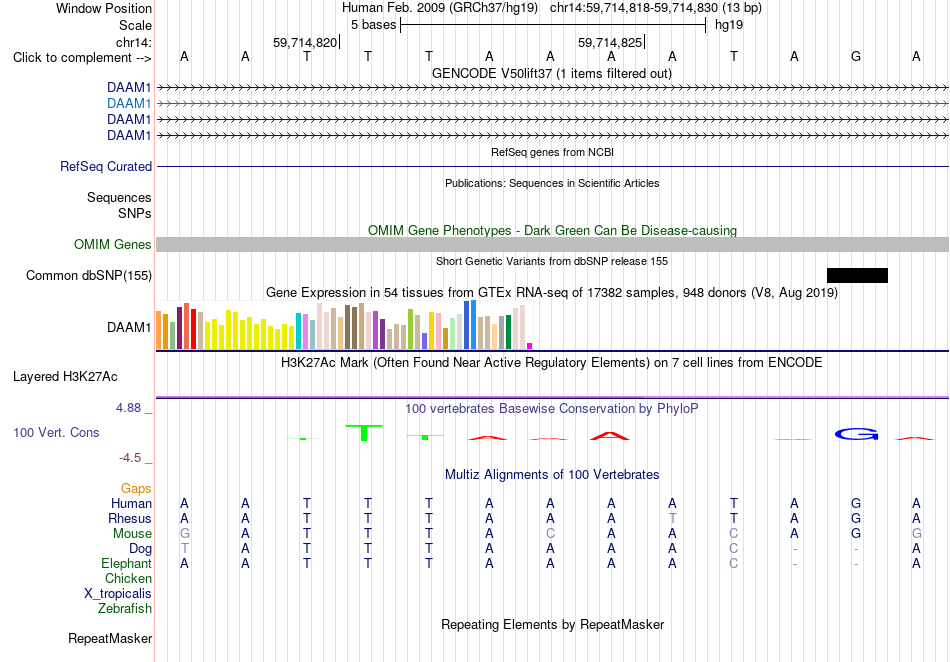
Task: Open 'GENCODE V50lift37 (1 items filtered out)' title
Action: (552, 74)
